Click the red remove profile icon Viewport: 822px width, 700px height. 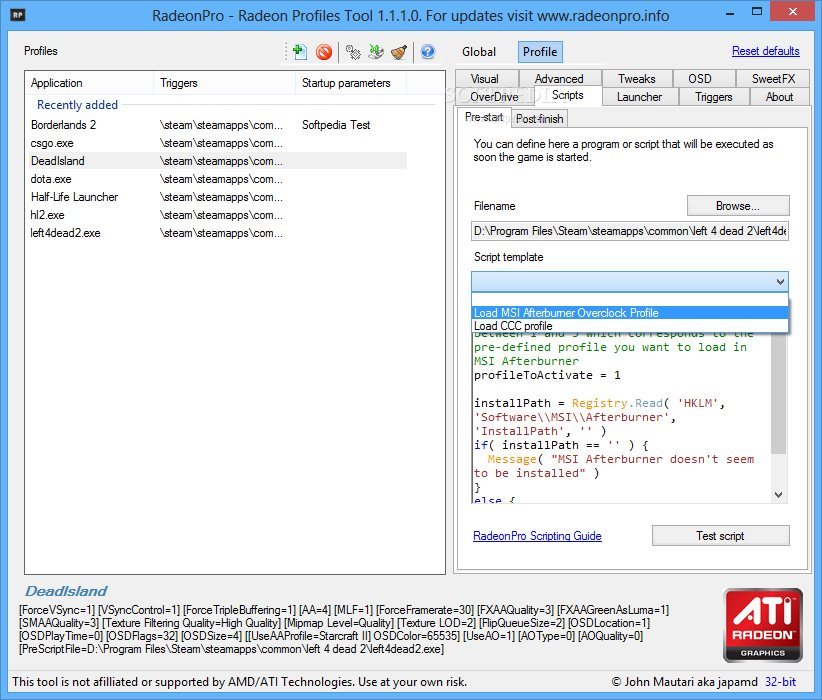tap(324, 52)
